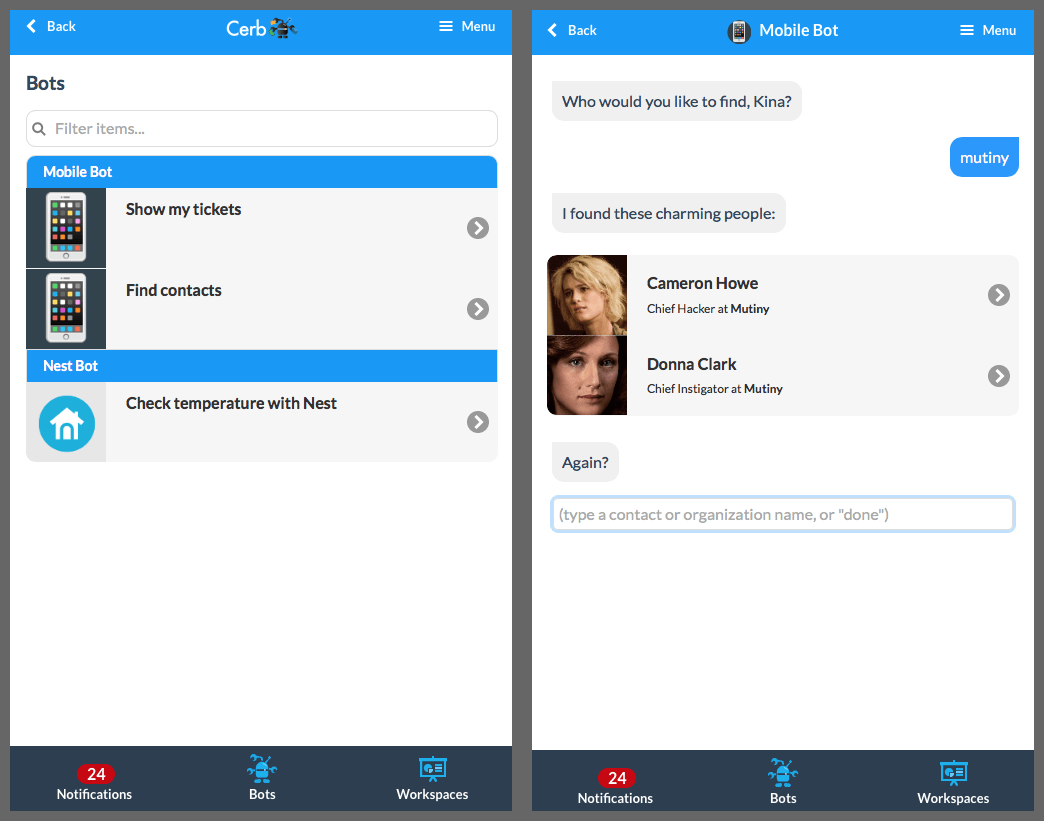Focus the contact or organization name input
The width and height of the screenshot is (1044, 821).
pos(782,514)
